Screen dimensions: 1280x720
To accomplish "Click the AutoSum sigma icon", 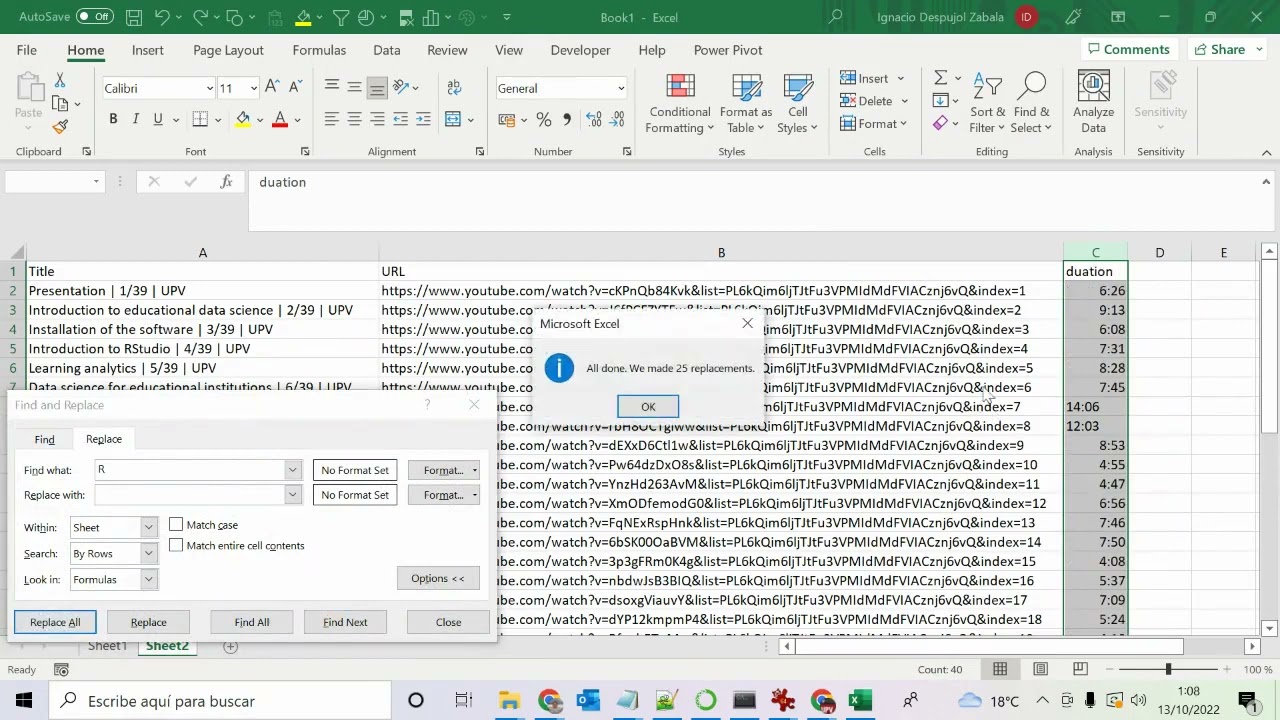I will pyautogui.click(x=940, y=78).
